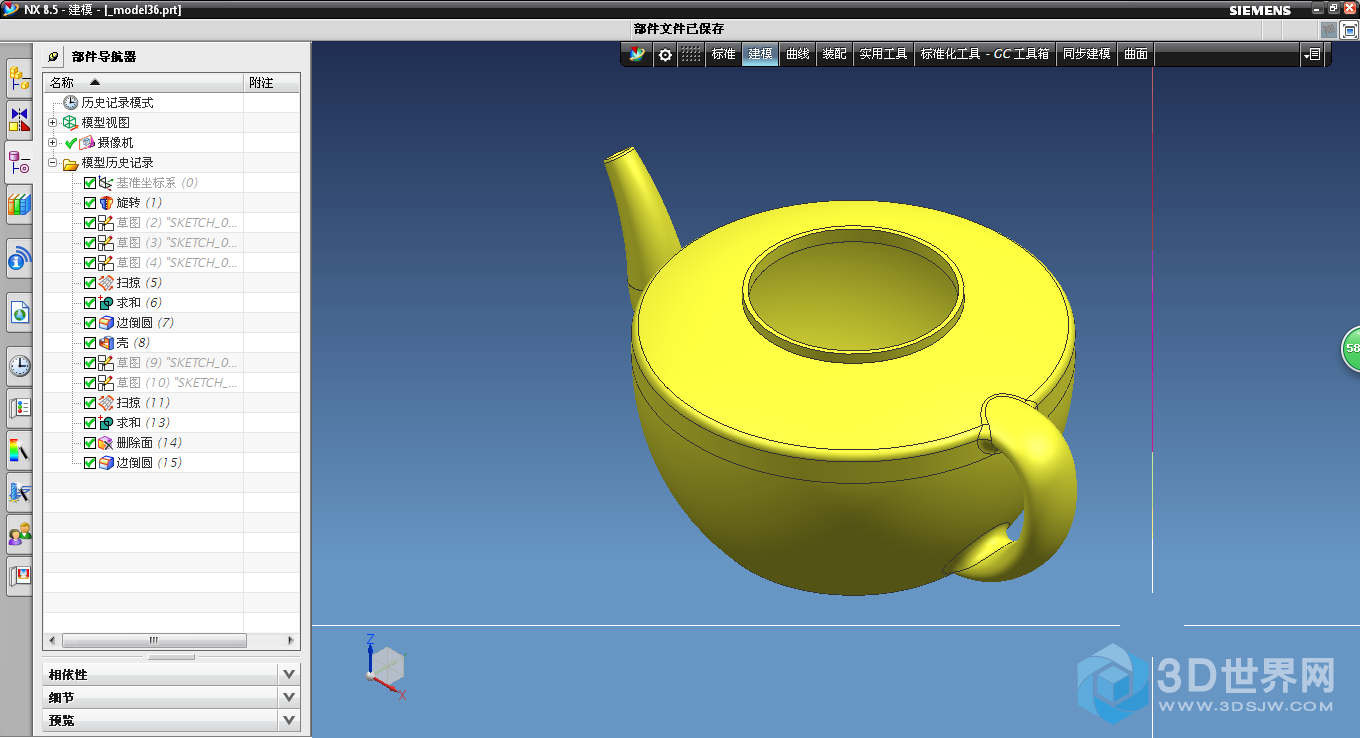Open the Roles sidebar tab
Viewport: 1360px width, 738px height.
coord(19,534)
